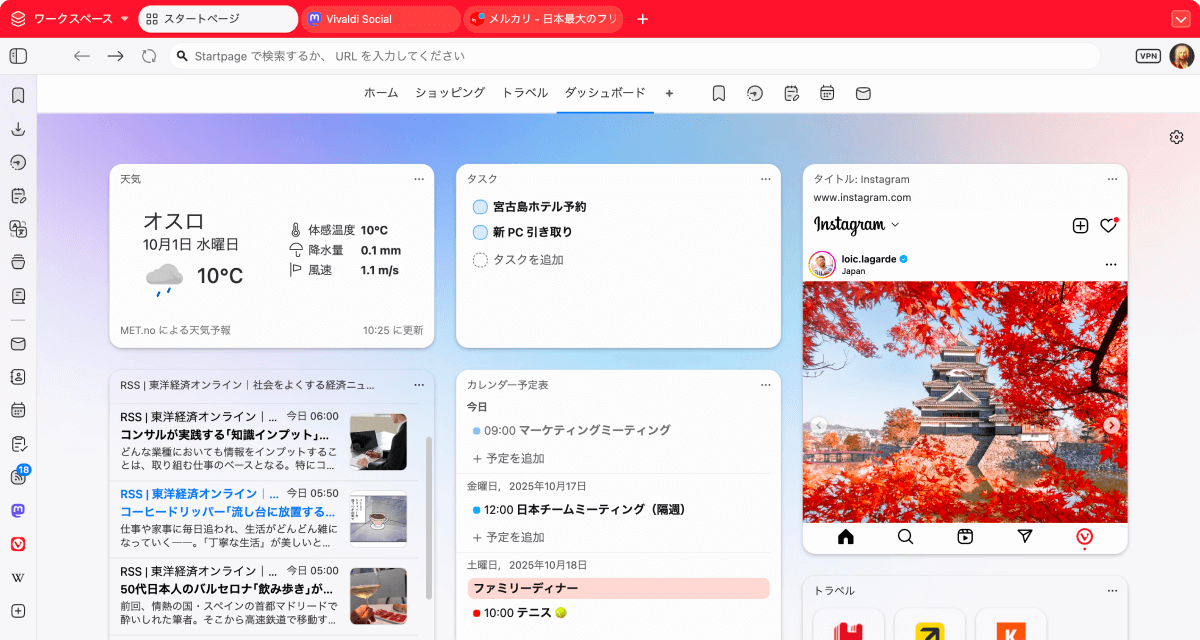
Task: Open the Downloads panel in the sidebar
Action: pyautogui.click(x=18, y=128)
